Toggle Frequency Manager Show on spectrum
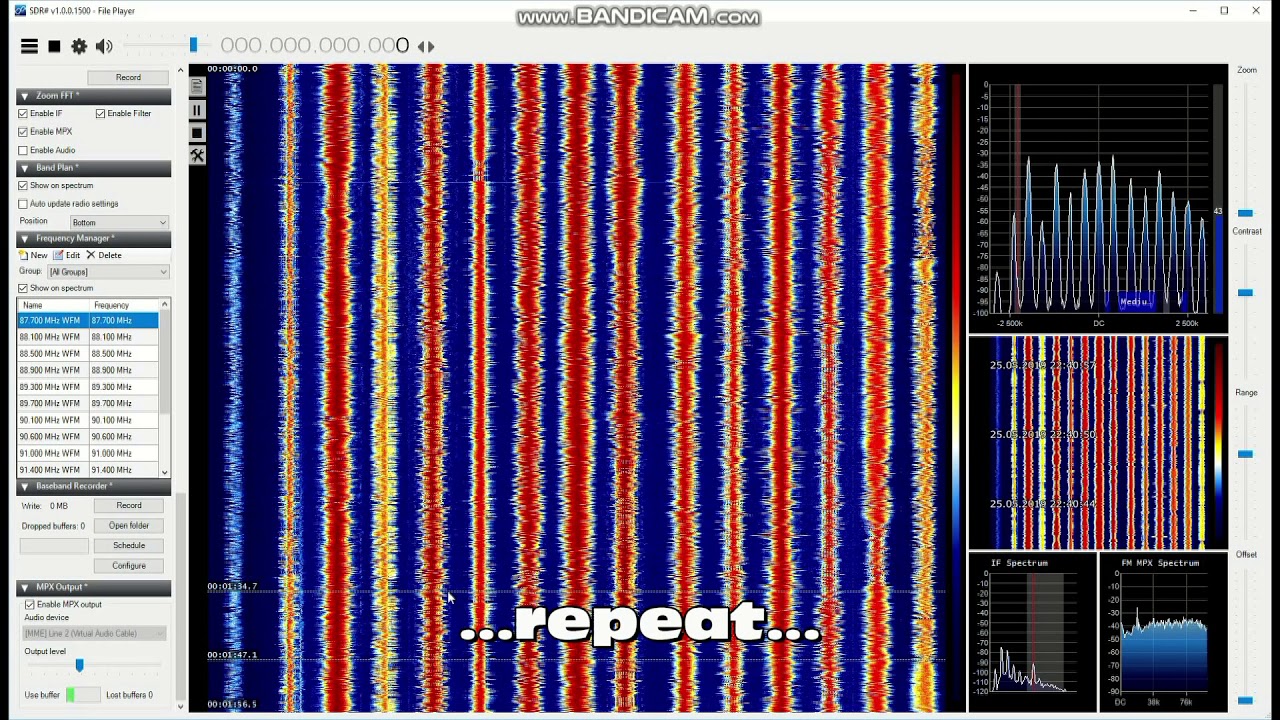 tap(23, 288)
